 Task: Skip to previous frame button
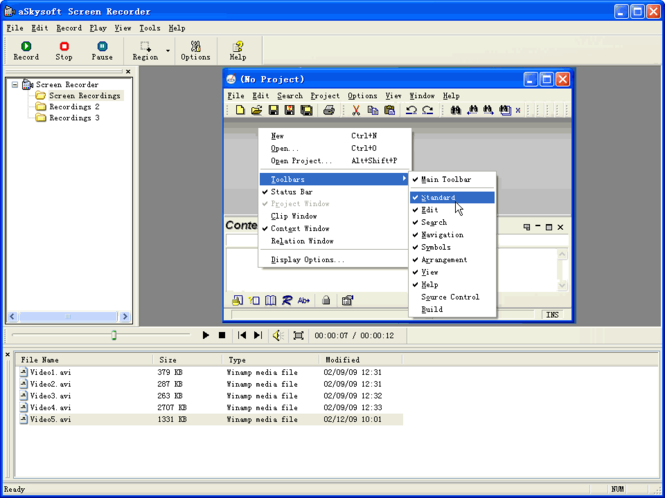coord(242,335)
